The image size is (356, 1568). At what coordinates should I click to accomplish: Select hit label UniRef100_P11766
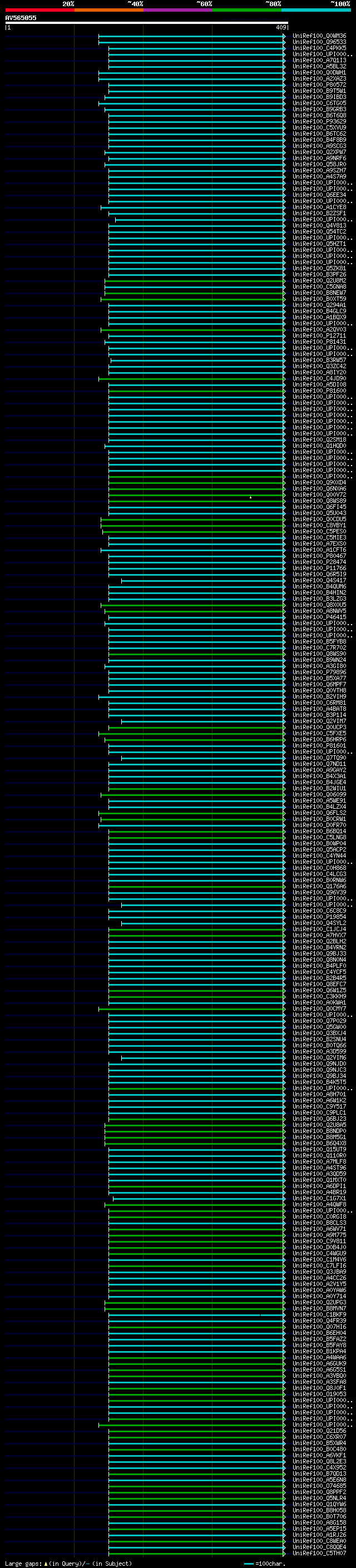pos(319,568)
